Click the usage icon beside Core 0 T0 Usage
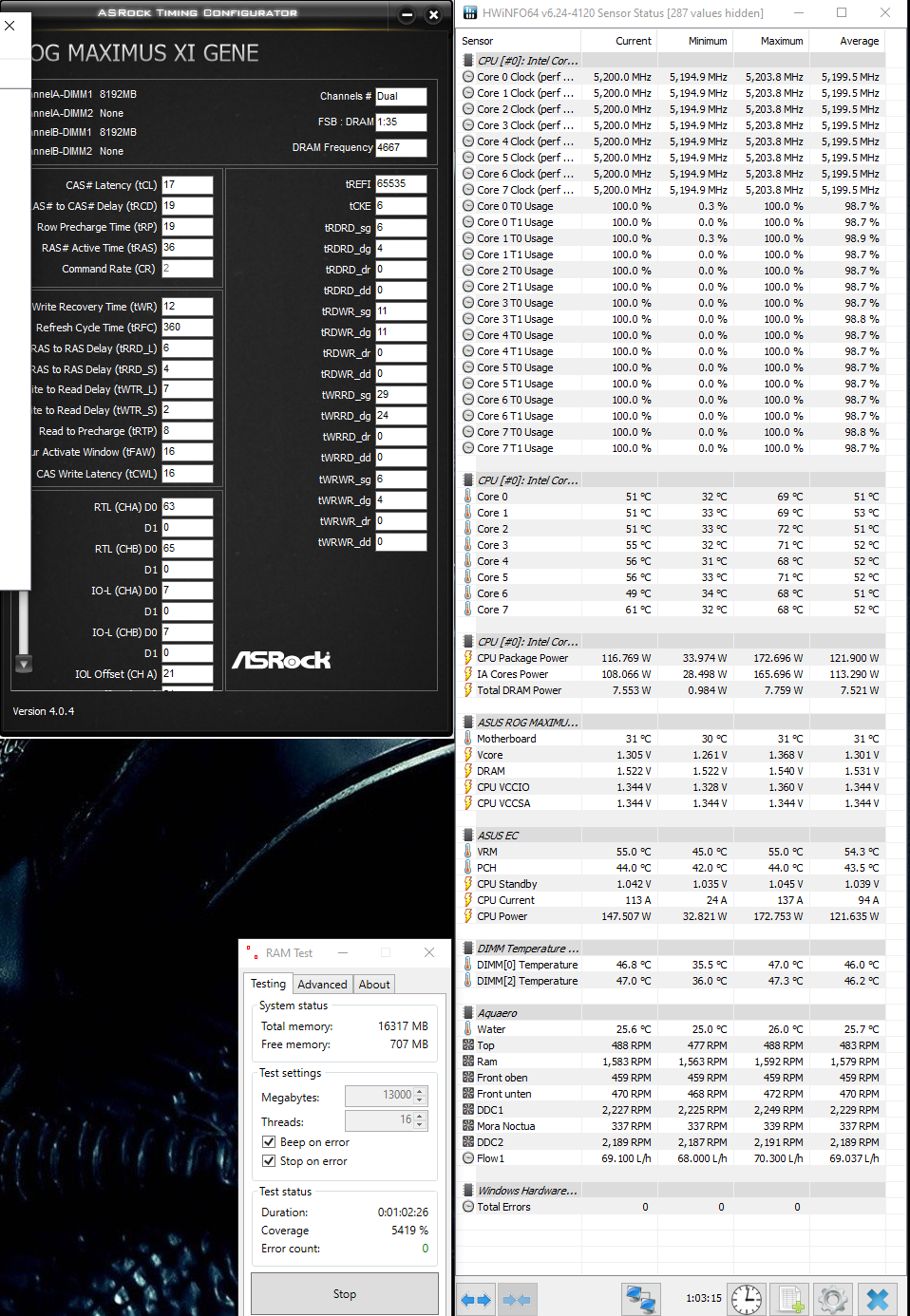The width and height of the screenshot is (910, 1316). [x=468, y=206]
